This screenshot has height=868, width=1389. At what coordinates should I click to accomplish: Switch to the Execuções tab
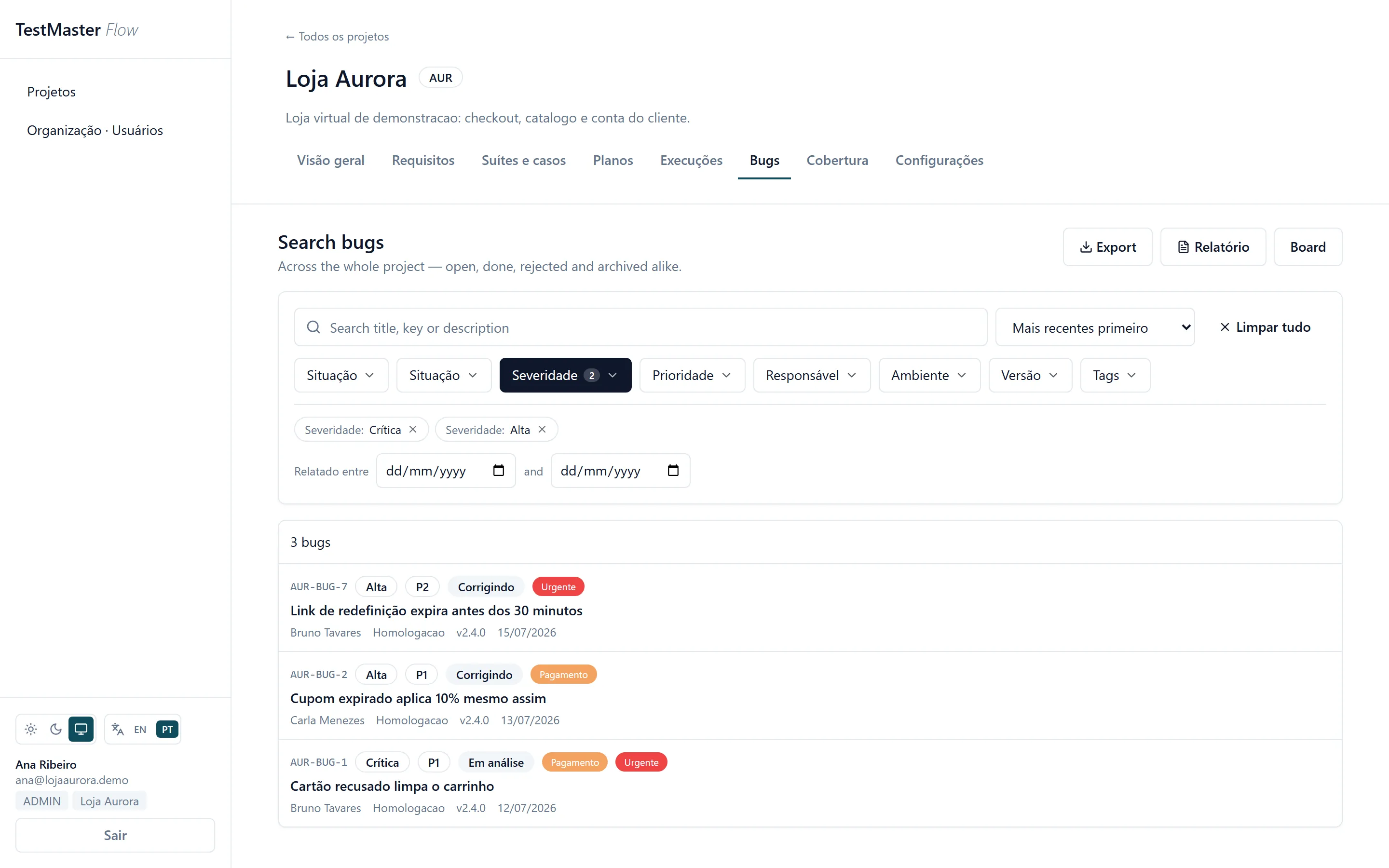(x=691, y=160)
